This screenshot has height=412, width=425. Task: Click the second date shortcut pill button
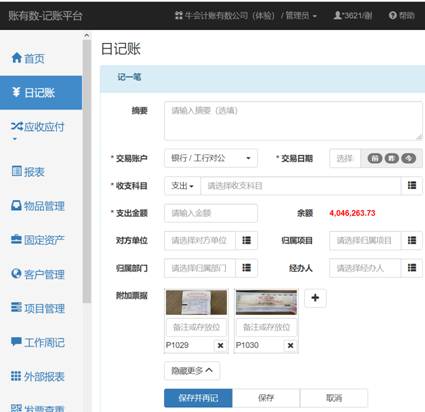pos(392,158)
